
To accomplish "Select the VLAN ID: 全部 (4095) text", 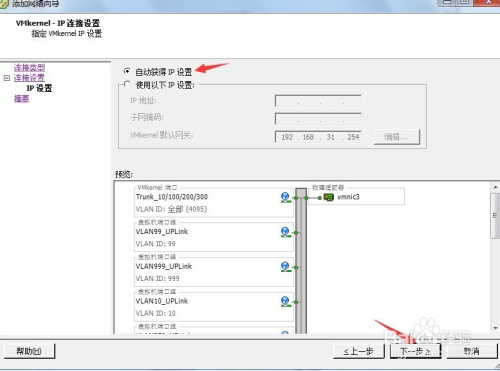I will tap(171, 209).
